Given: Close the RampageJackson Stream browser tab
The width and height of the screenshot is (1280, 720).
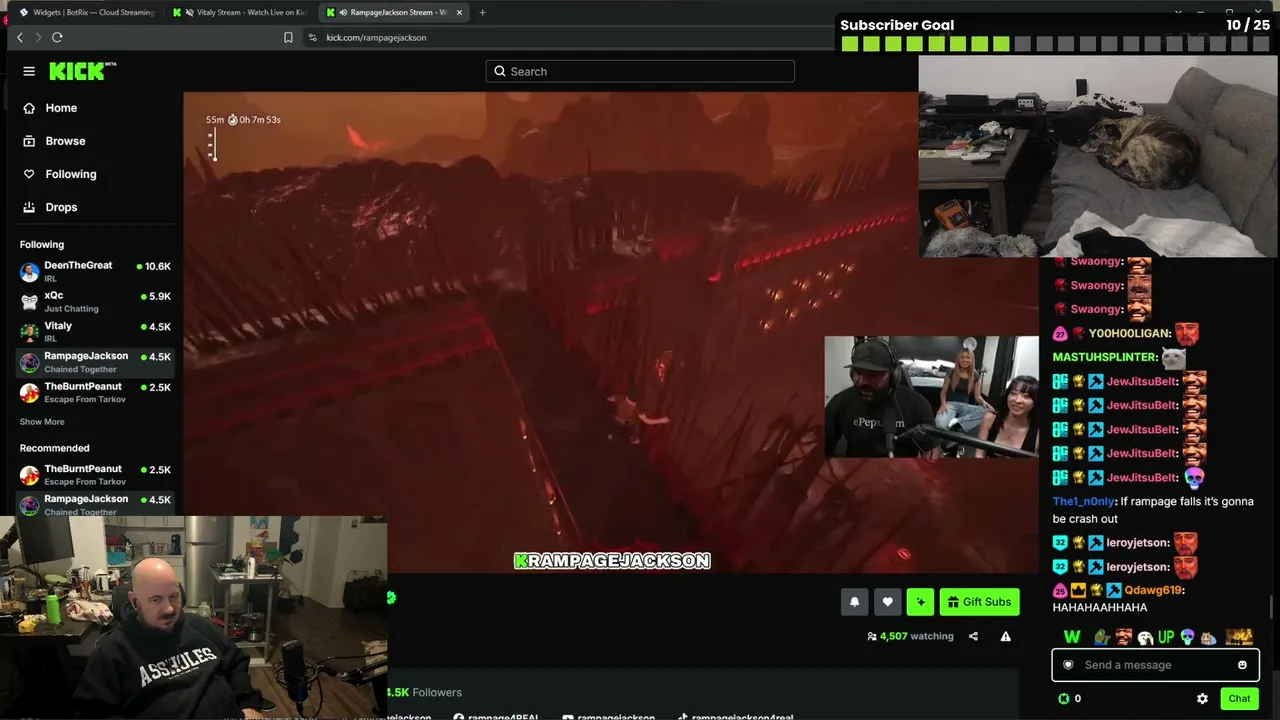Looking at the screenshot, I should 461,12.
